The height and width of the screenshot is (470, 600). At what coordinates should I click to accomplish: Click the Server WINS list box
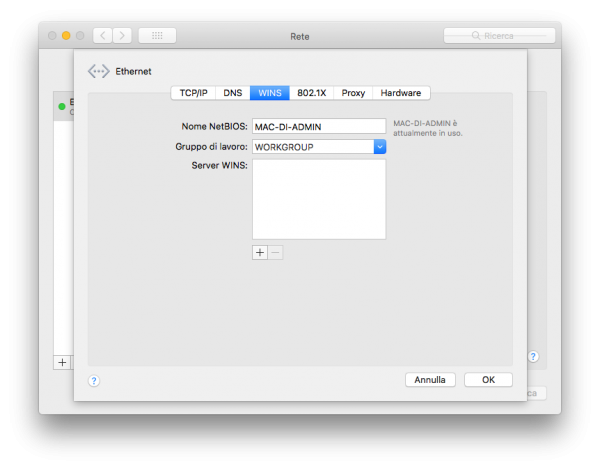point(319,199)
